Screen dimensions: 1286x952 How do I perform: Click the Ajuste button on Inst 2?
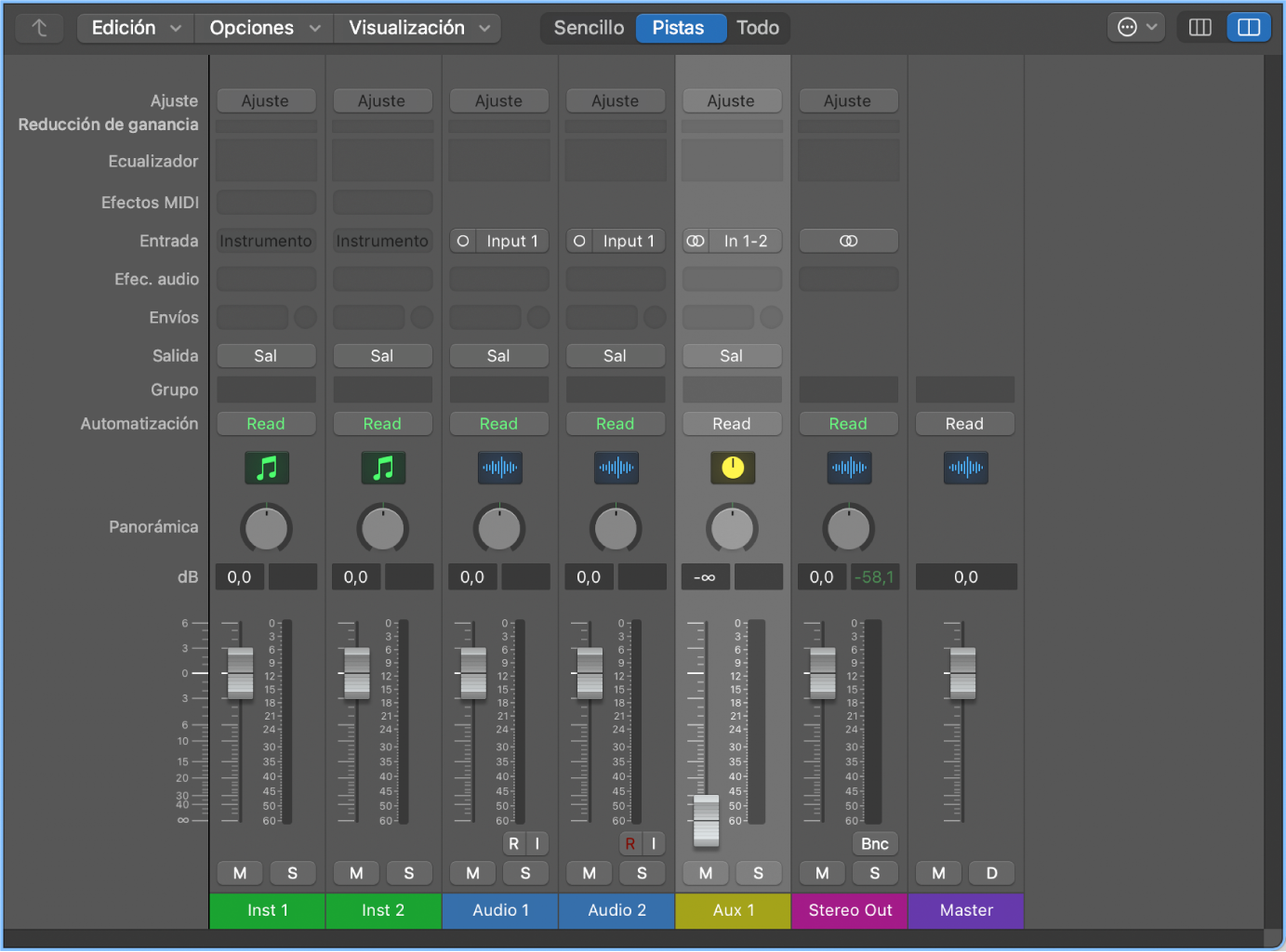(381, 100)
